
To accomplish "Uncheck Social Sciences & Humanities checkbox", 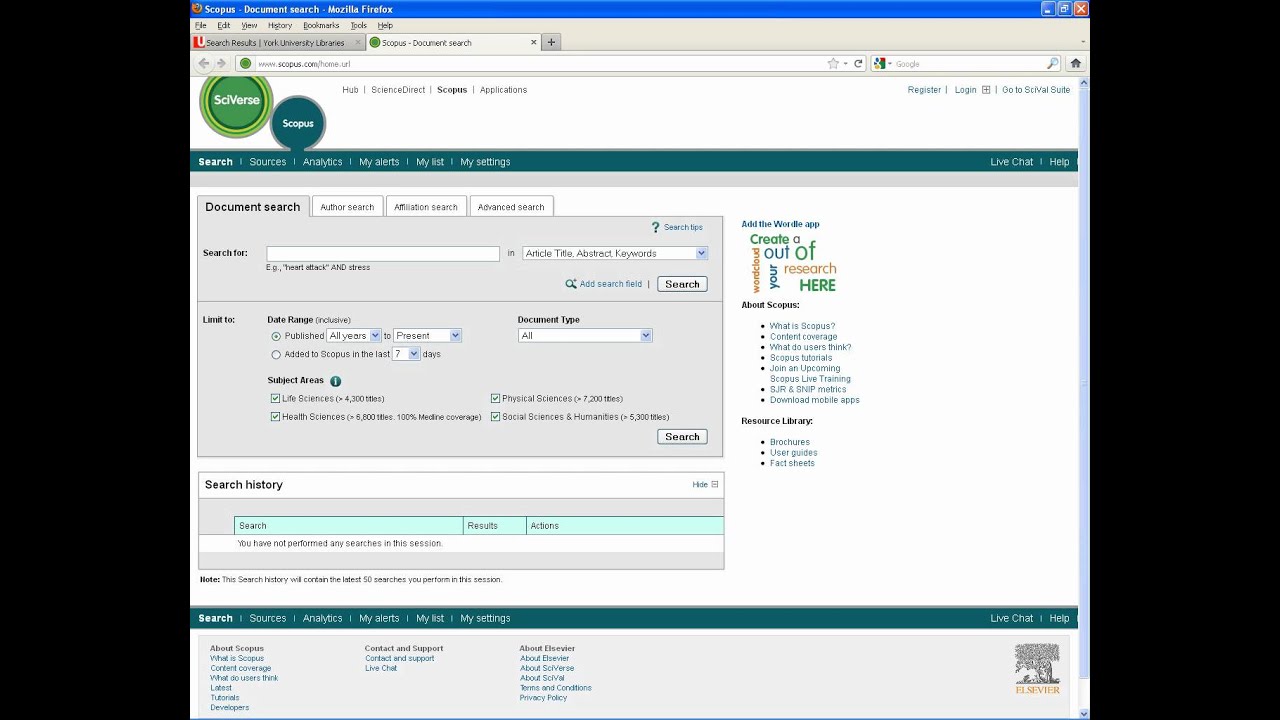I will [495, 416].
